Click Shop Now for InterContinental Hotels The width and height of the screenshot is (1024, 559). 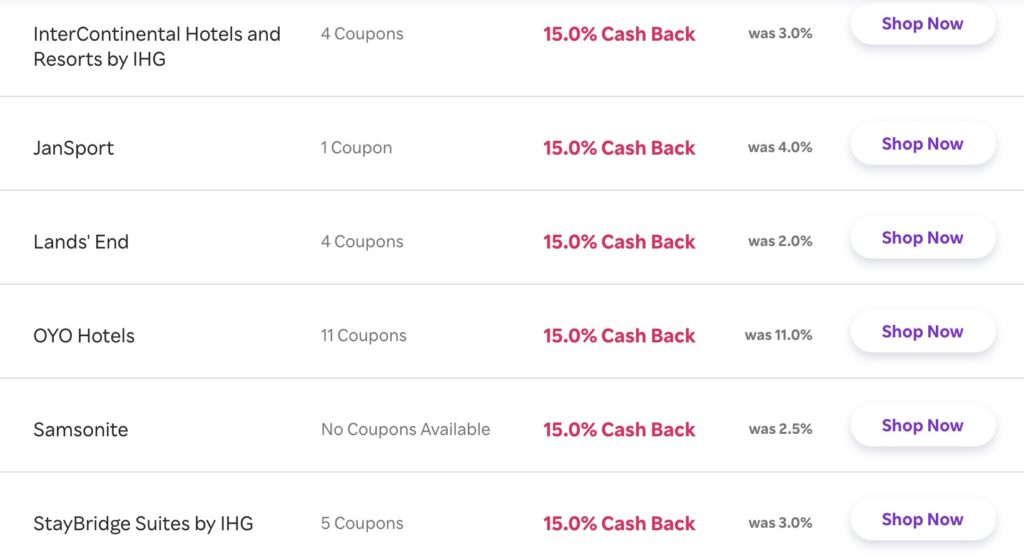(x=923, y=24)
